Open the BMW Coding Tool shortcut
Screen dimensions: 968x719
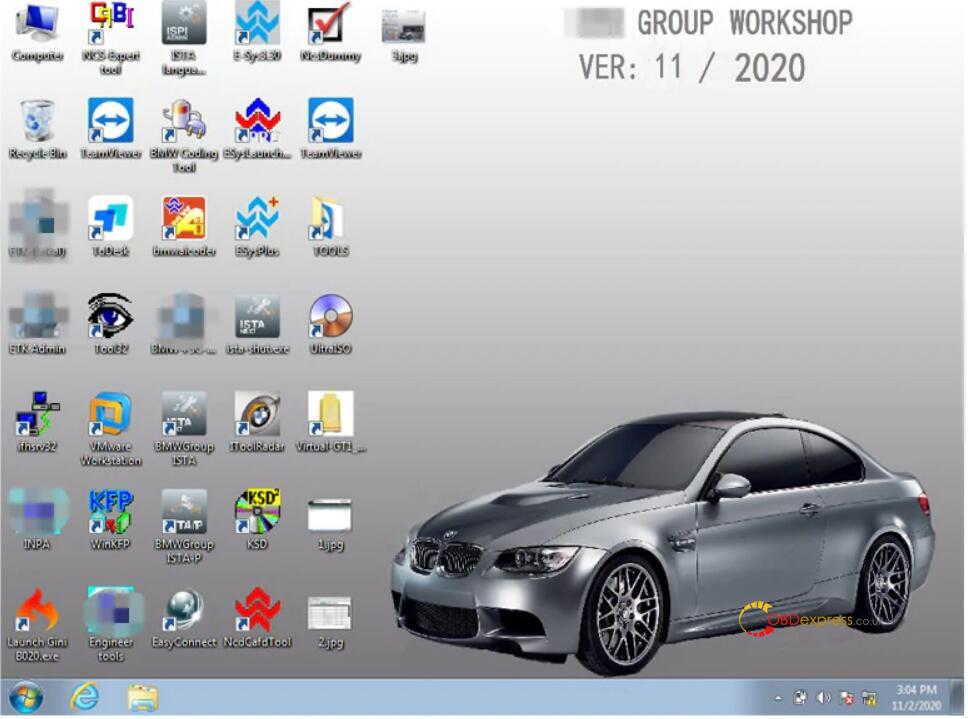click(x=184, y=122)
